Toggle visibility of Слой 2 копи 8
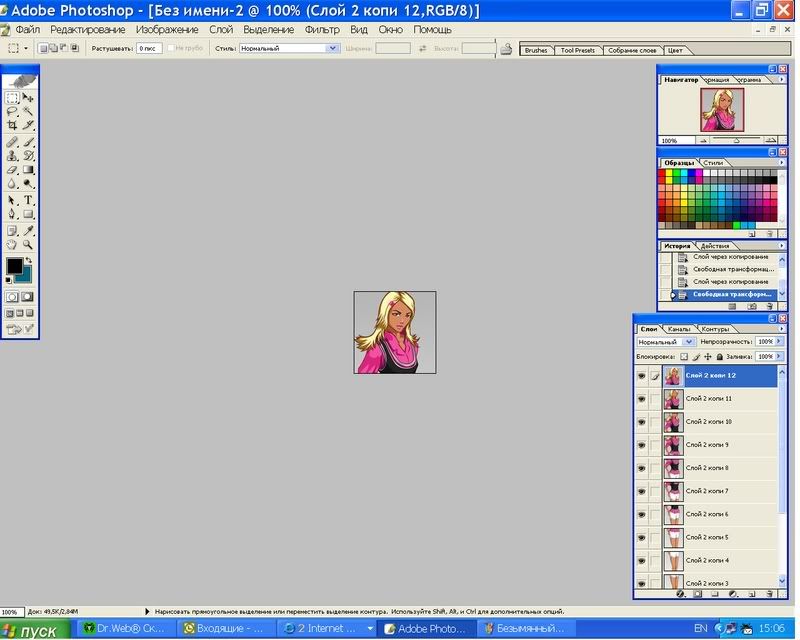This screenshot has height=640, width=800. 642,469
